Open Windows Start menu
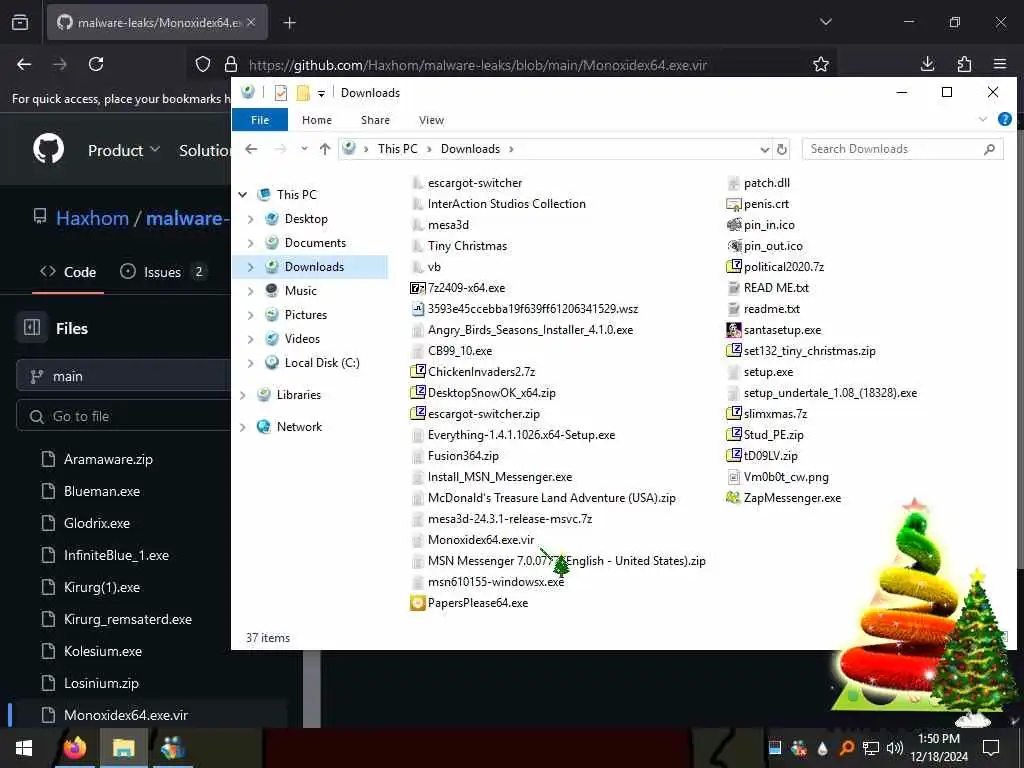 click(24, 748)
